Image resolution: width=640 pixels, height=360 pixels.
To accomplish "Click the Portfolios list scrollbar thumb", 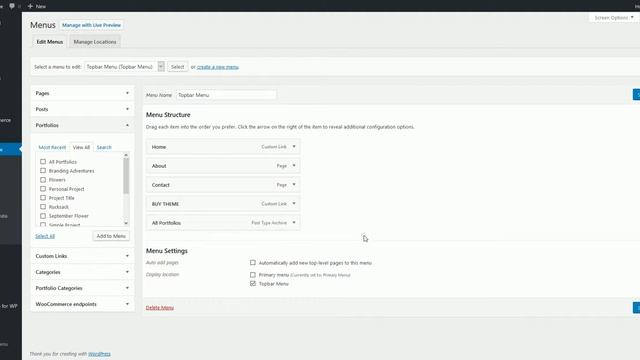I will coord(126,176).
